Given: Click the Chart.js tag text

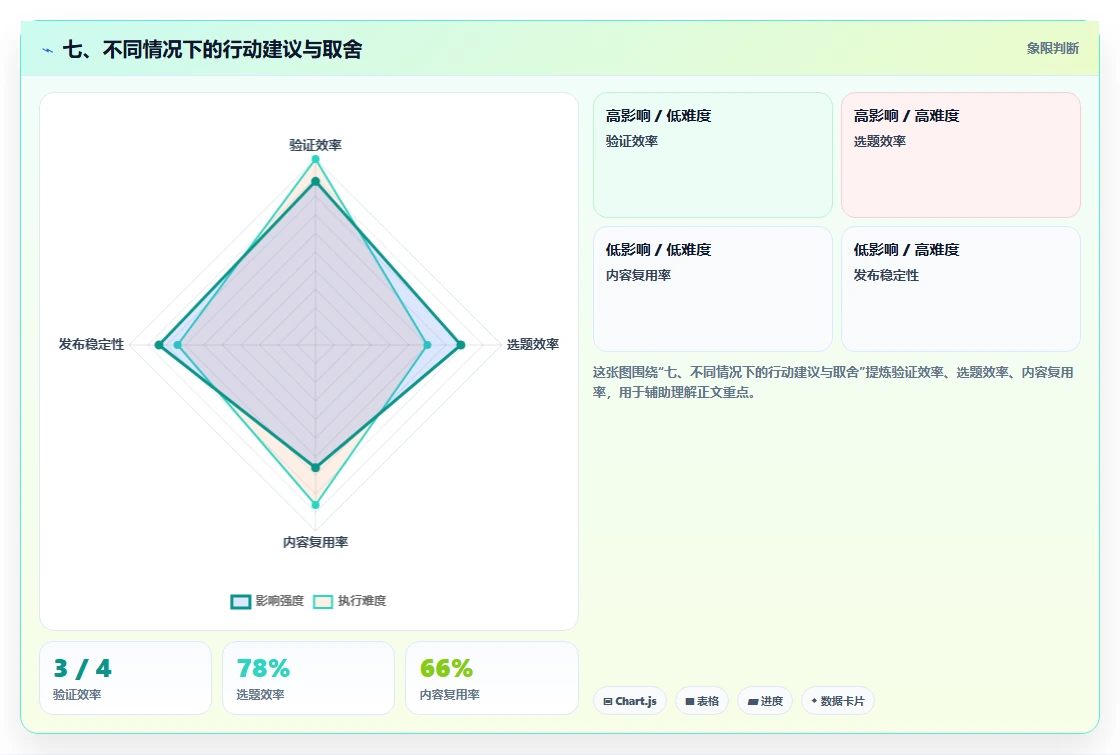Looking at the screenshot, I should [636, 701].
